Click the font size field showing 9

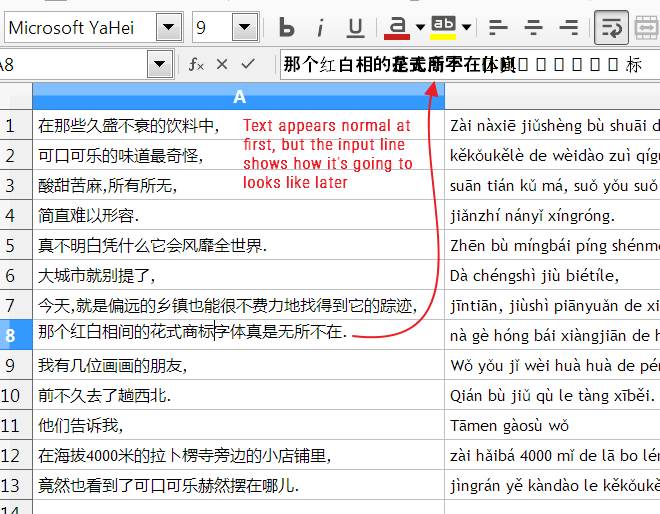coord(212,27)
